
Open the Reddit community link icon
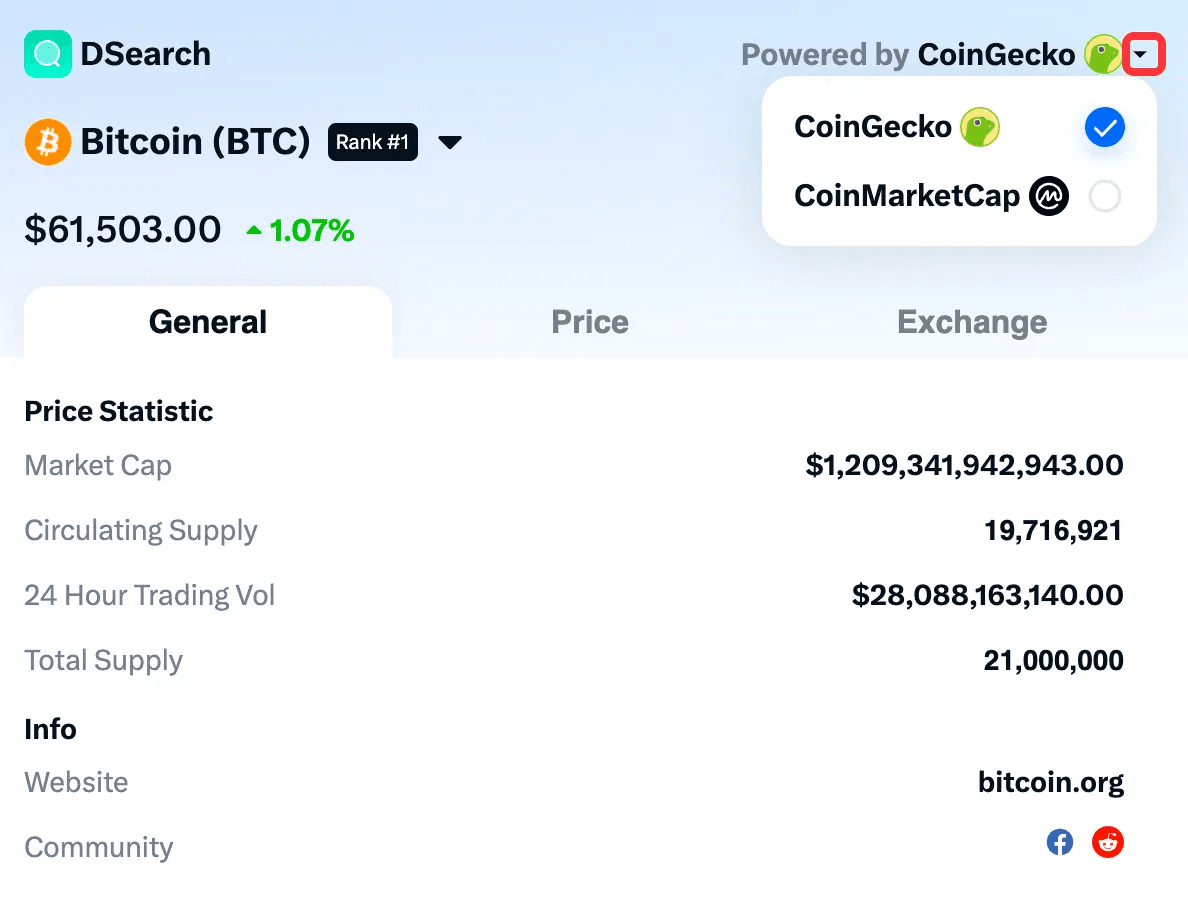pos(1107,842)
